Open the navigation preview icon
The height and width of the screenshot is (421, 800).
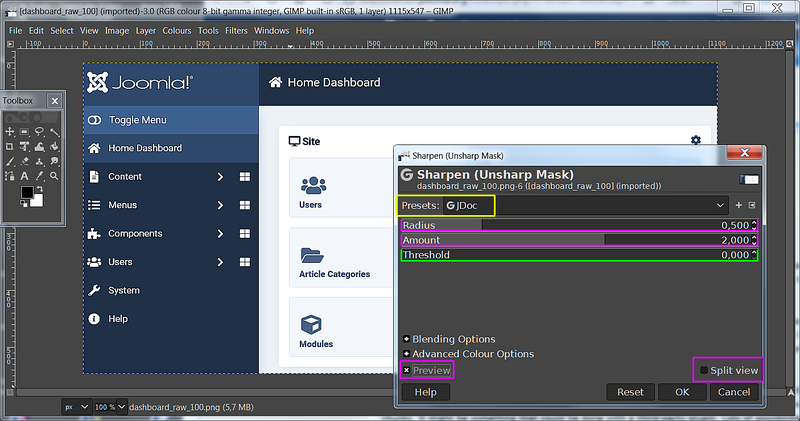click(791, 392)
